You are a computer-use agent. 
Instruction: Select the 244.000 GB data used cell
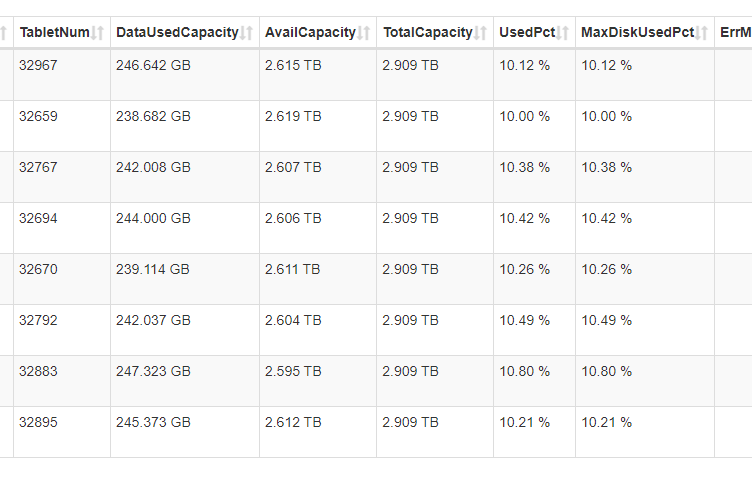pyautogui.click(x=153, y=219)
